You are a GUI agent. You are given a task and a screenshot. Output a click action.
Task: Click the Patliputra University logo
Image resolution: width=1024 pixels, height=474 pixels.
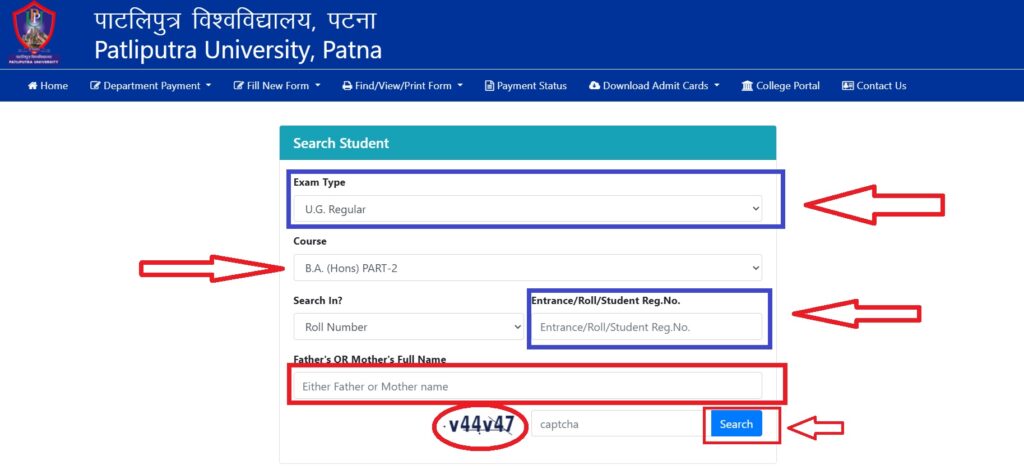(x=34, y=33)
